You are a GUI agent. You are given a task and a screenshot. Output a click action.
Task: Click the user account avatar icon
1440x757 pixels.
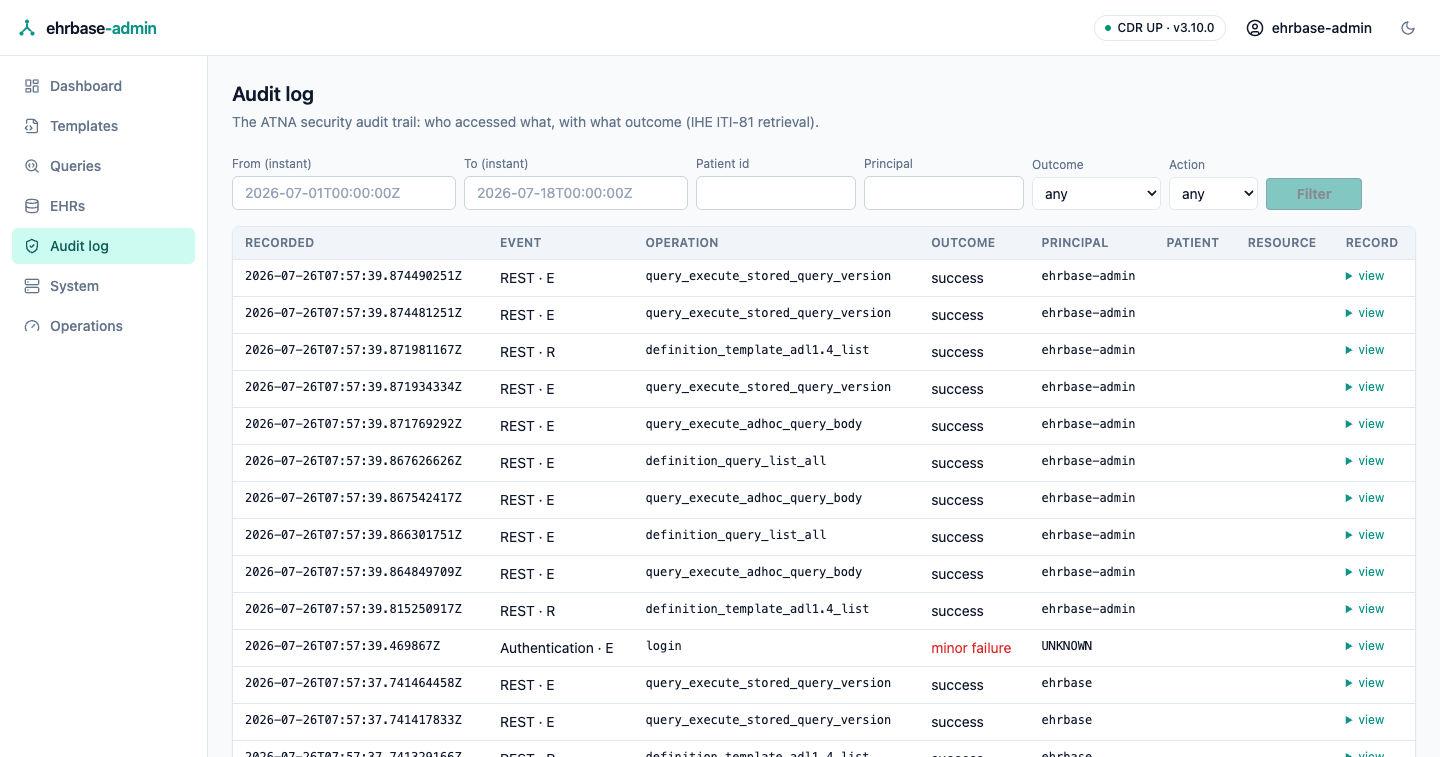click(x=1255, y=28)
